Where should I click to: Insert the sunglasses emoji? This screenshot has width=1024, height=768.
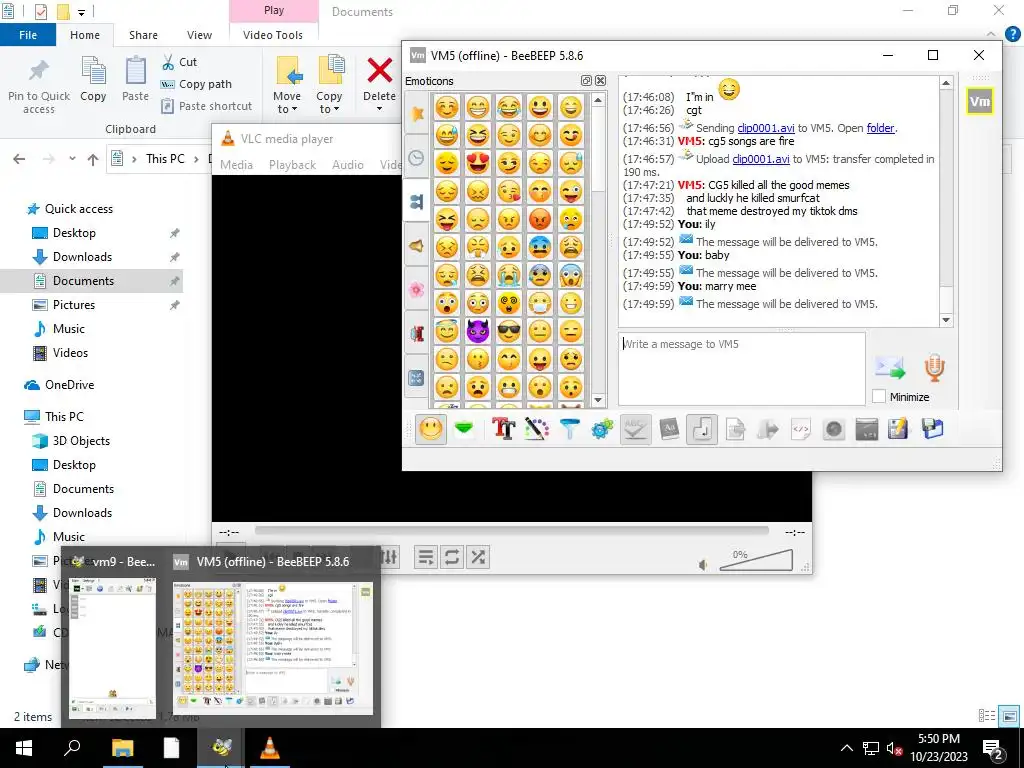(509, 331)
